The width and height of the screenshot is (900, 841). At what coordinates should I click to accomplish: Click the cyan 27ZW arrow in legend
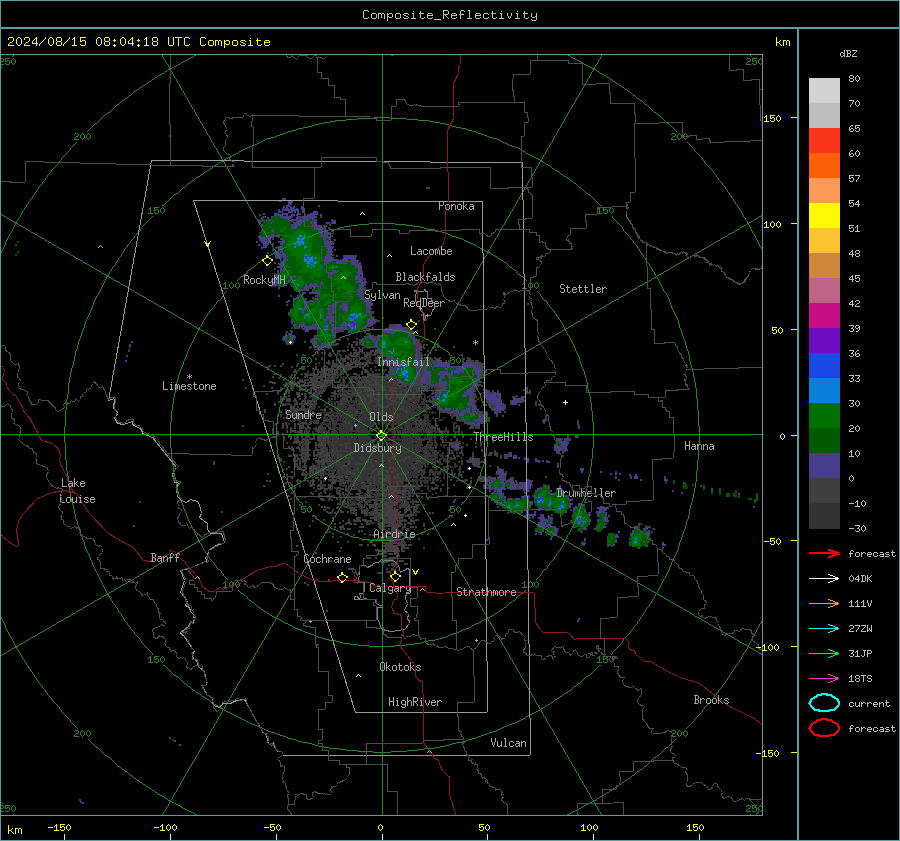pyautogui.click(x=824, y=629)
